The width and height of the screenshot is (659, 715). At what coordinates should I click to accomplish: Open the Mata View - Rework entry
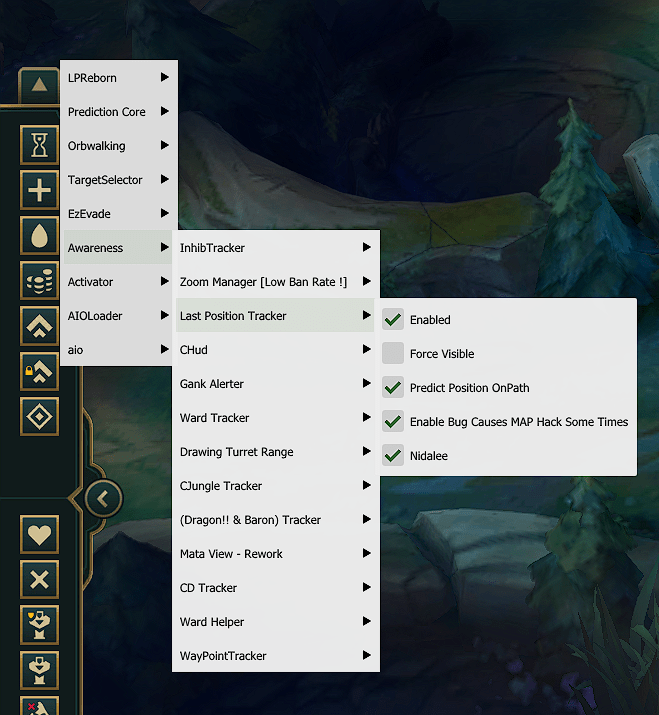coord(275,553)
